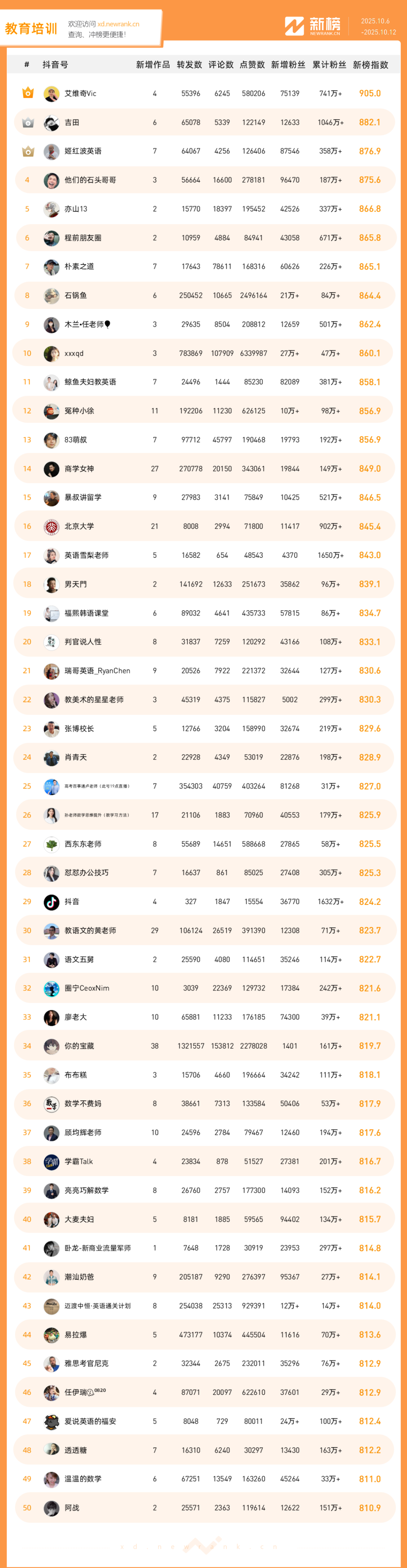The height and width of the screenshot is (1568, 407).
Task: Click the silver second-place medal icon
Action: coord(28,122)
